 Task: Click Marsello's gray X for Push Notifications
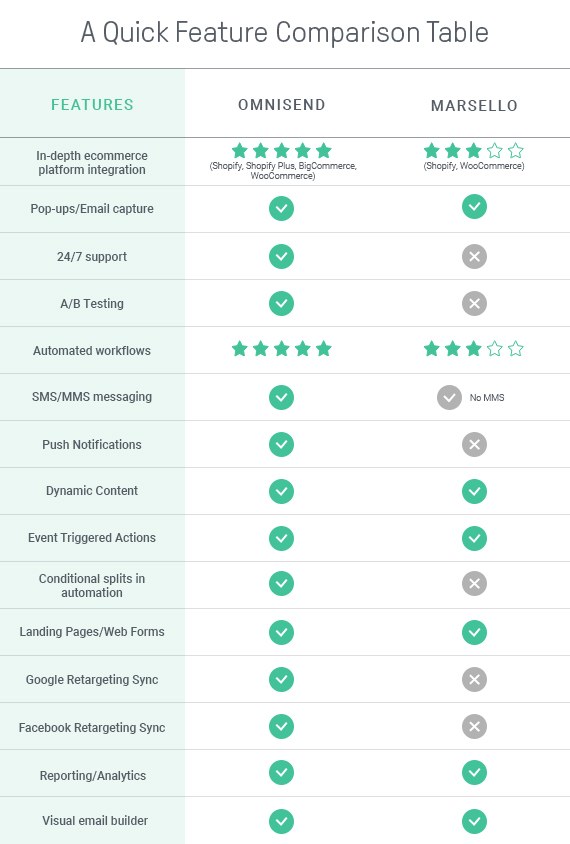click(x=474, y=444)
